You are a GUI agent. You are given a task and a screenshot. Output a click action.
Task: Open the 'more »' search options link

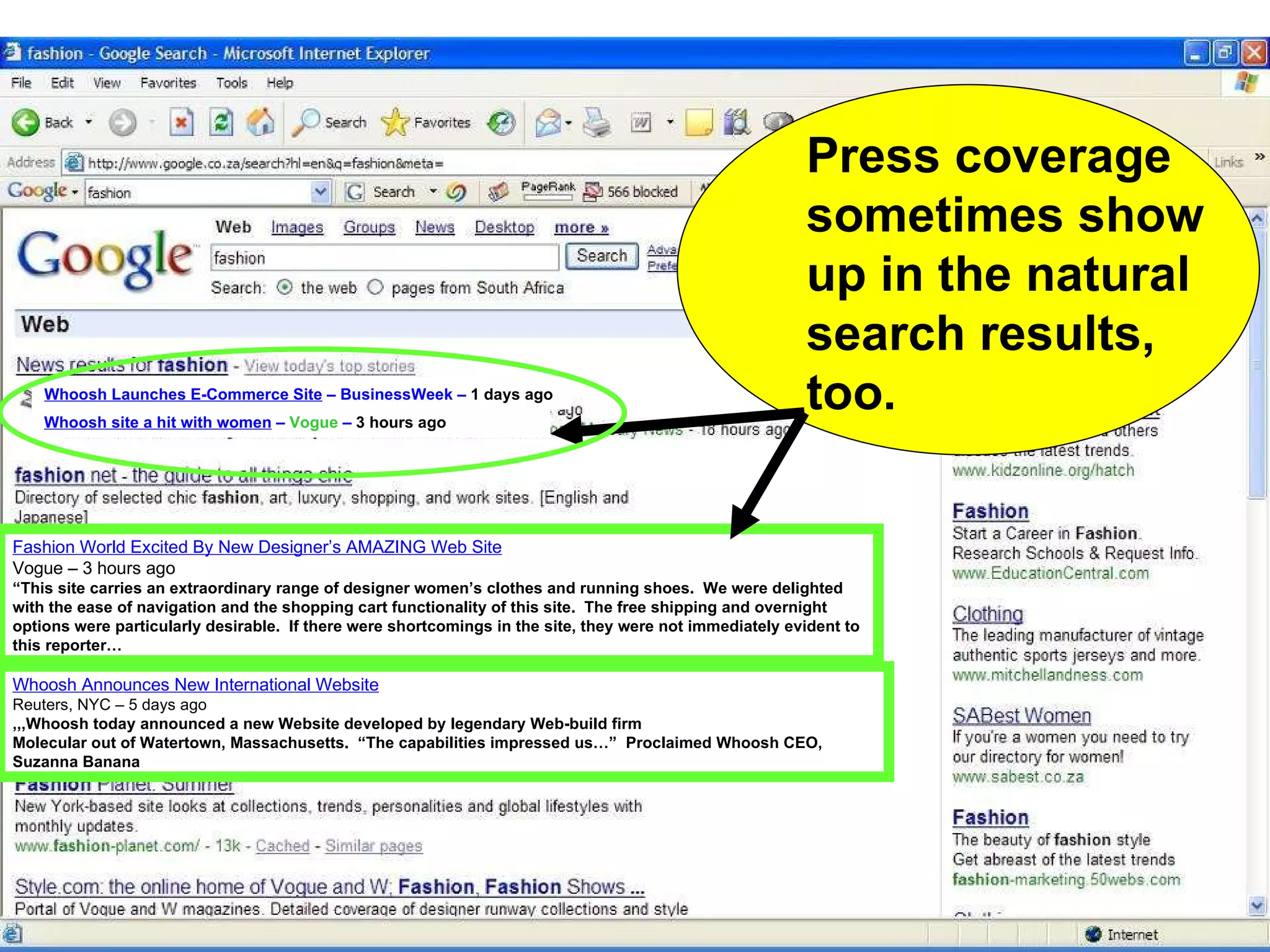582,227
